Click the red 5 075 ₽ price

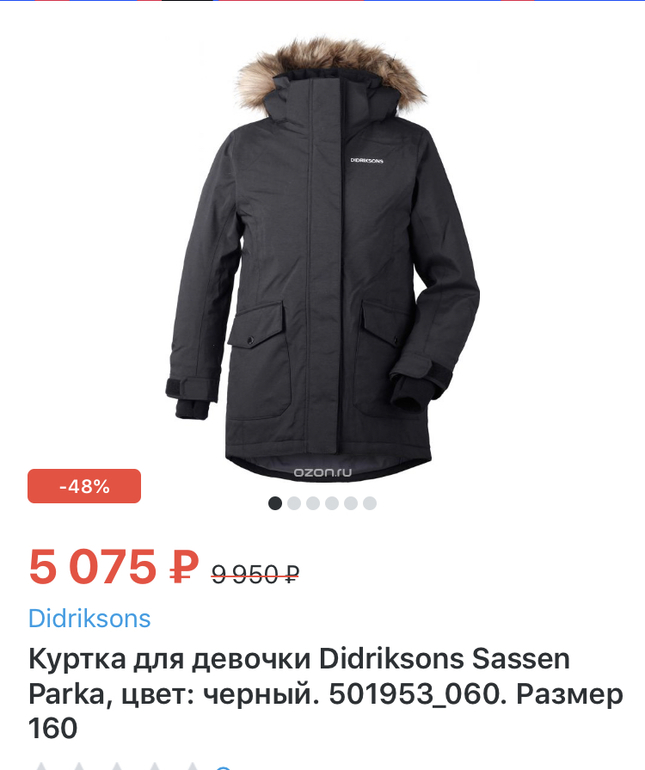point(114,567)
